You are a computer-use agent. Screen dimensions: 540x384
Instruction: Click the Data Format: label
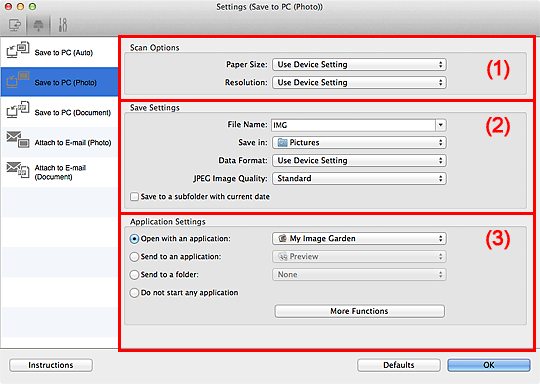[243, 160]
